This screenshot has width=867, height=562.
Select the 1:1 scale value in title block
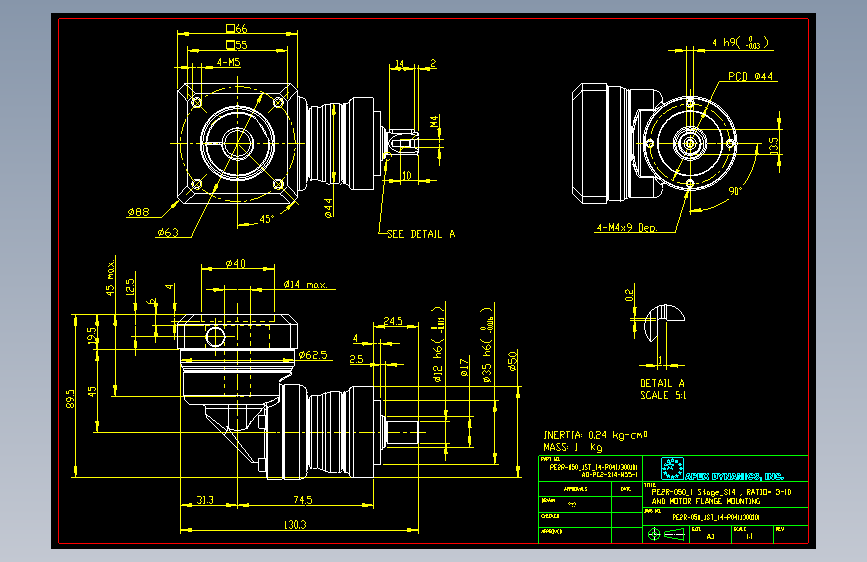[749, 537]
